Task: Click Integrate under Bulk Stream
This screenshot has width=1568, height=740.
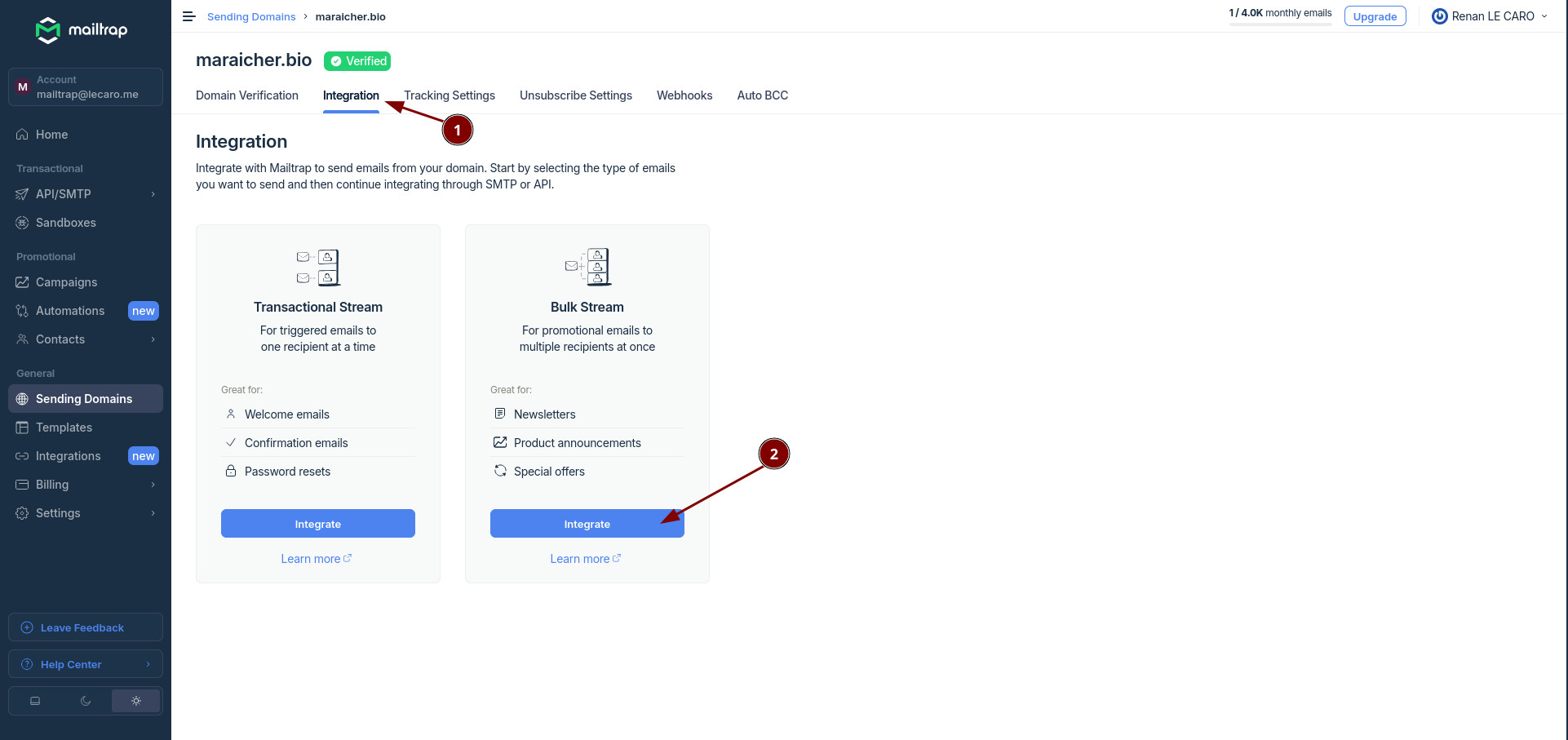Action: click(x=587, y=524)
